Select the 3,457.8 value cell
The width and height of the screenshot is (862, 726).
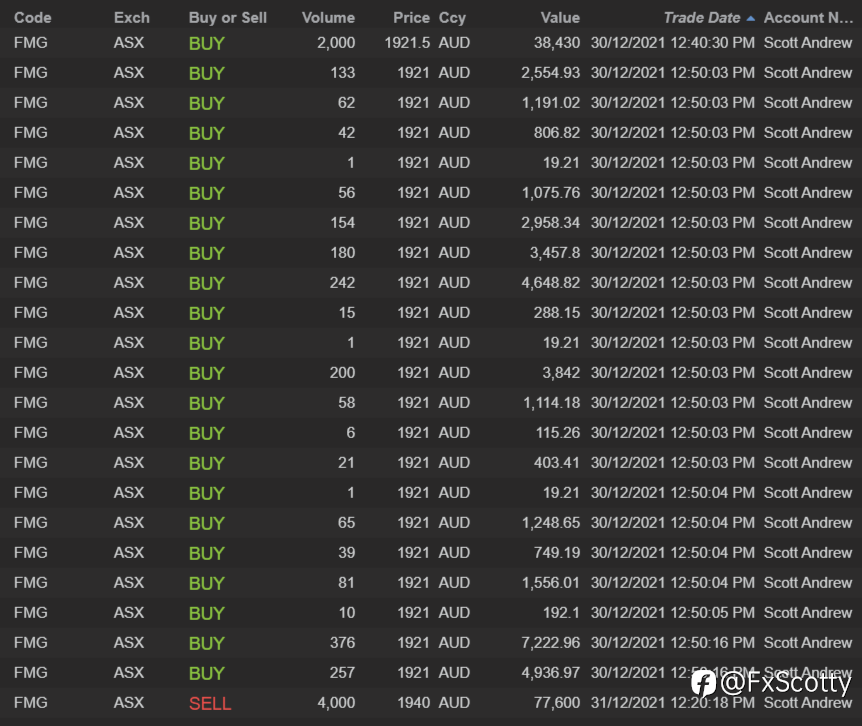pyautogui.click(x=554, y=252)
